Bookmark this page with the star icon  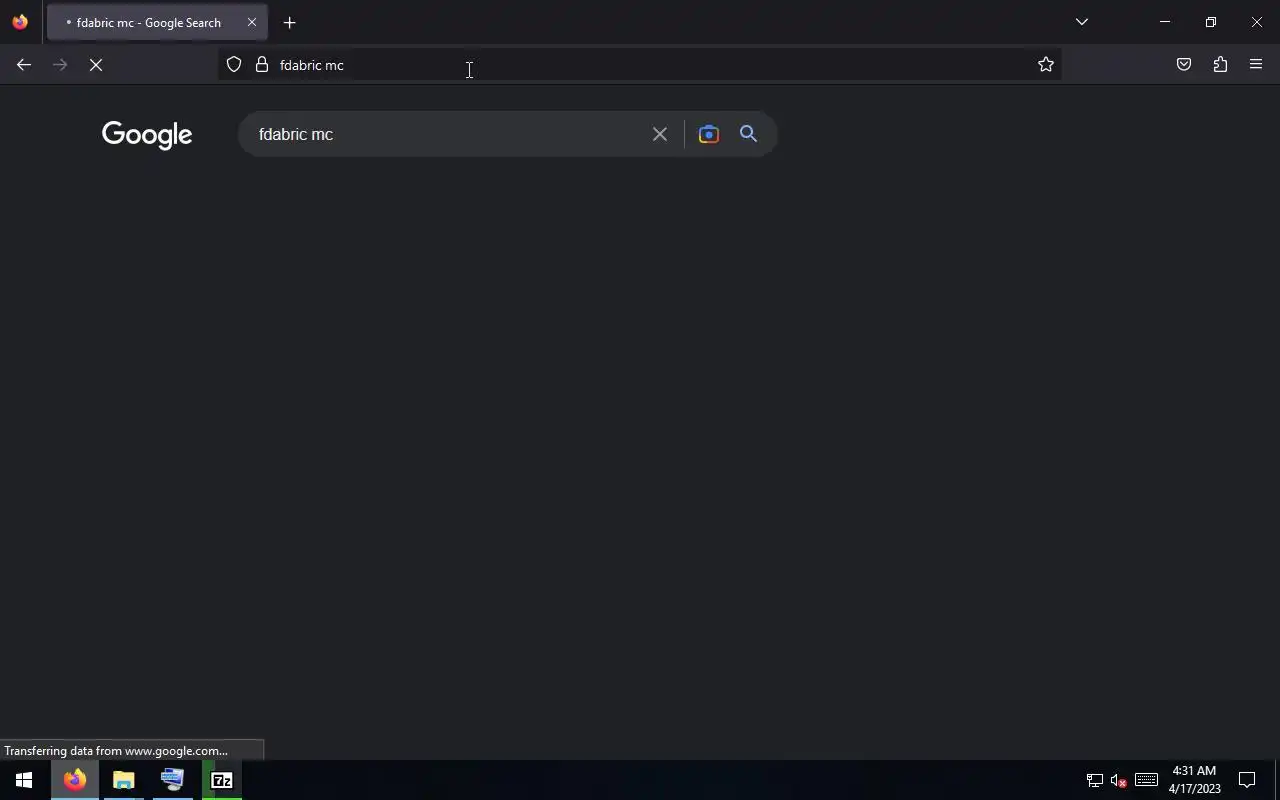tap(1046, 65)
